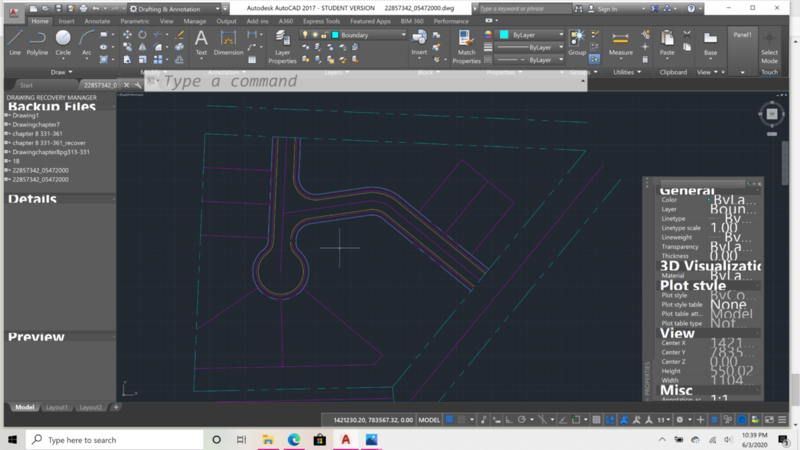Viewport: 800px width, 450px height.
Task: Open the Boundary layer dropdown
Action: coord(370,34)
